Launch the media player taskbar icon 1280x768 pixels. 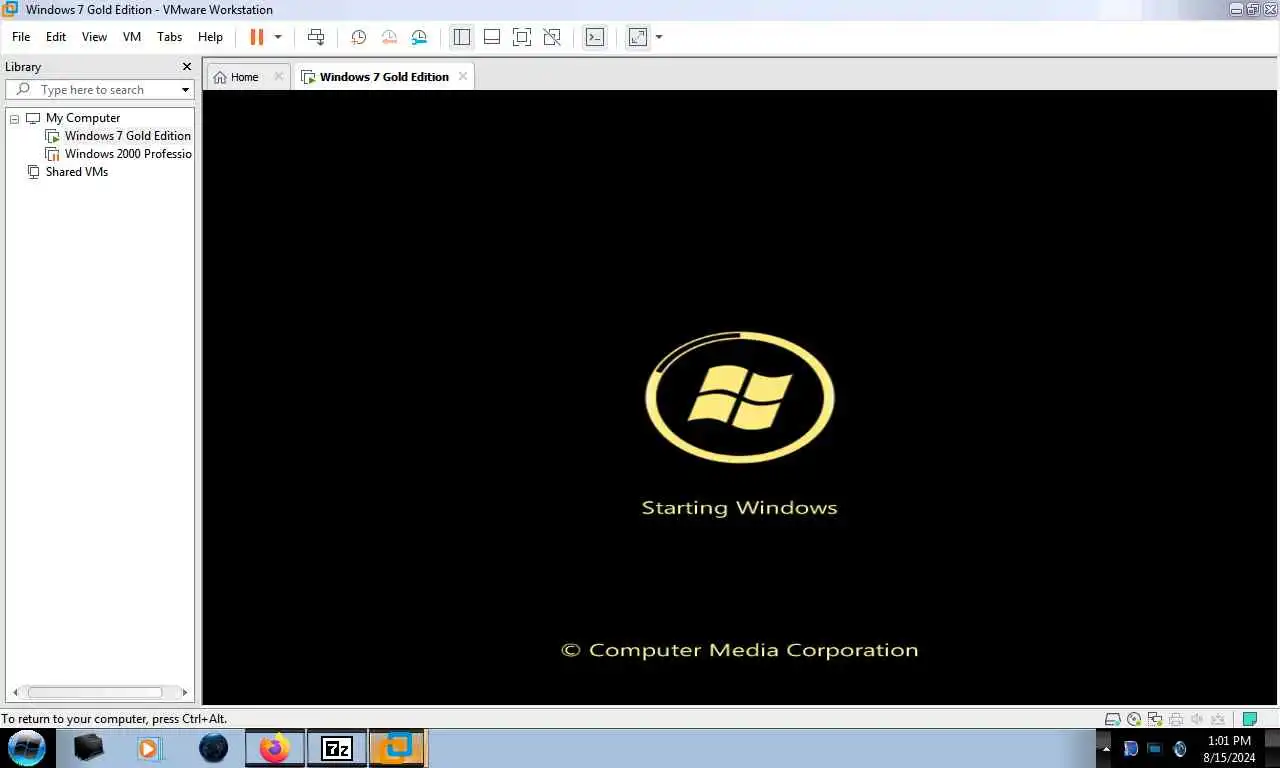coord(149,748)
